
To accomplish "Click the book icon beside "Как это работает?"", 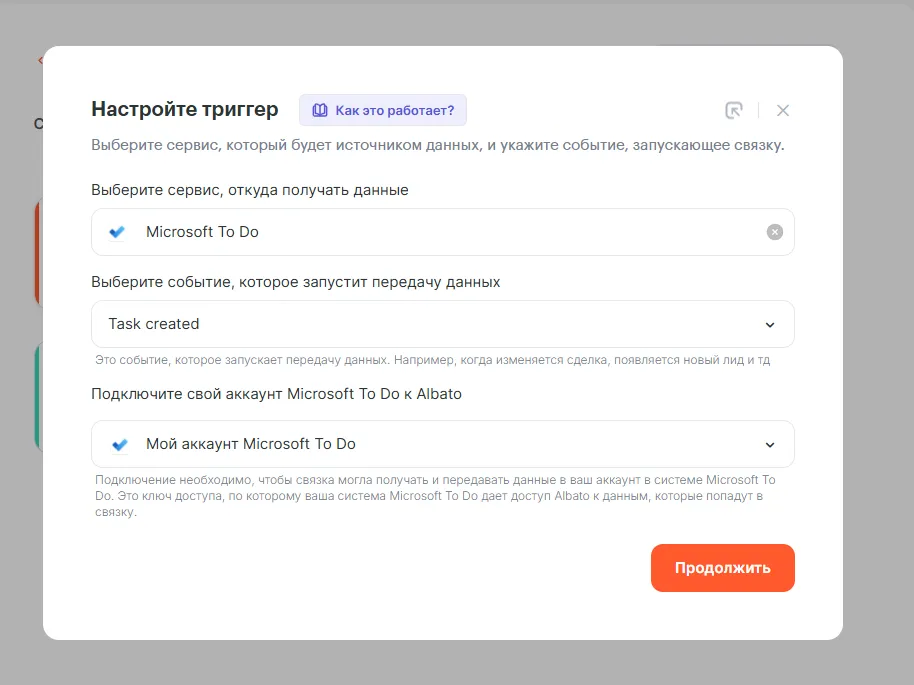I will [320, 110].
